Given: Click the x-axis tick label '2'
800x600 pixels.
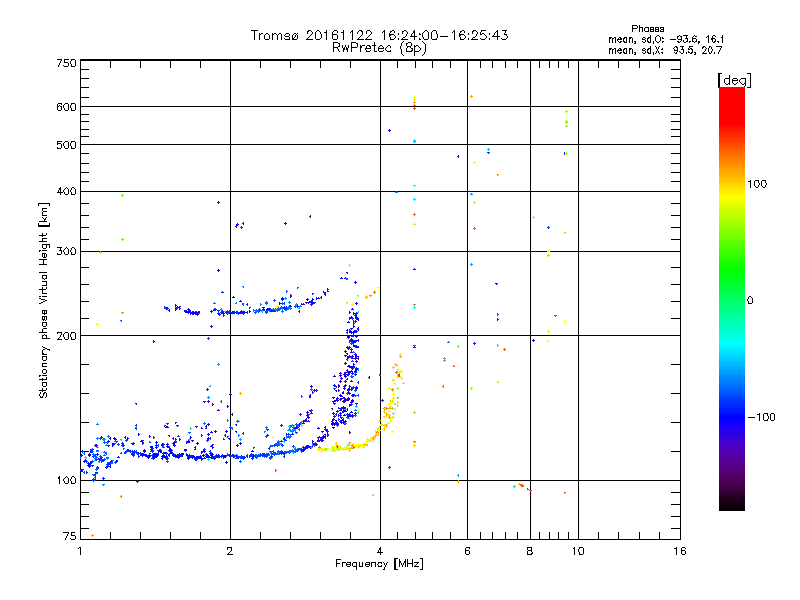Looking at the screenshot, I should 230,551.
